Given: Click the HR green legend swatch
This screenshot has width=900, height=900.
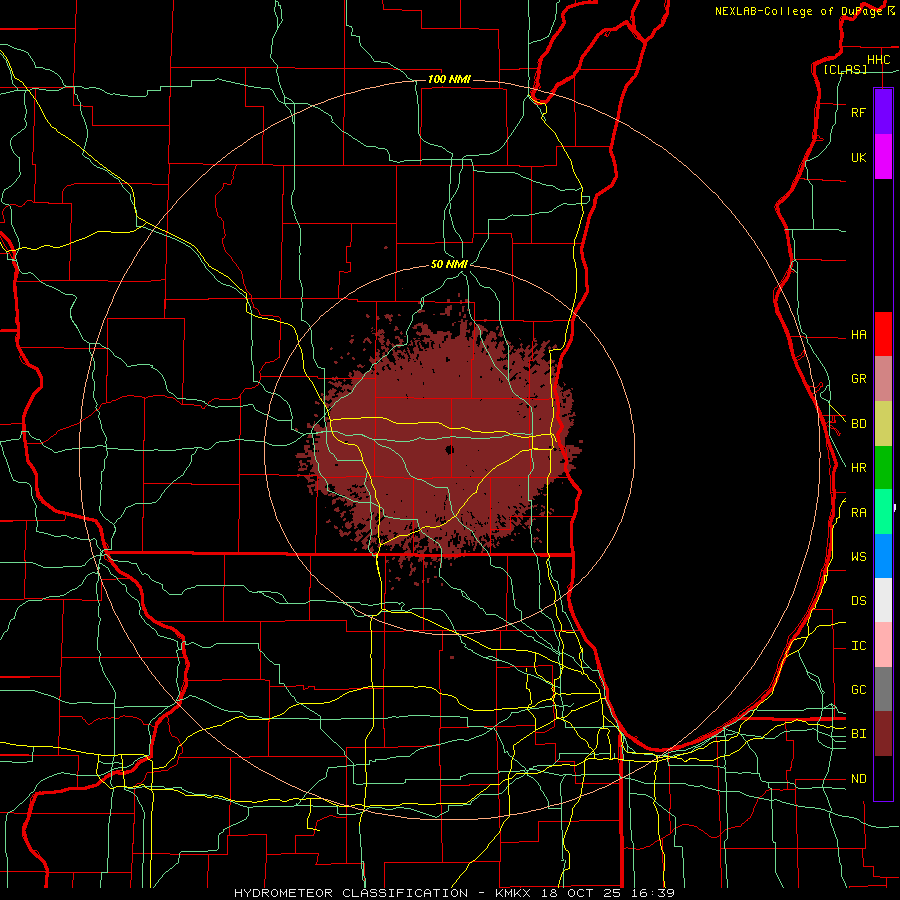Looking at the screenshot, I should click(x=883, y=468).
